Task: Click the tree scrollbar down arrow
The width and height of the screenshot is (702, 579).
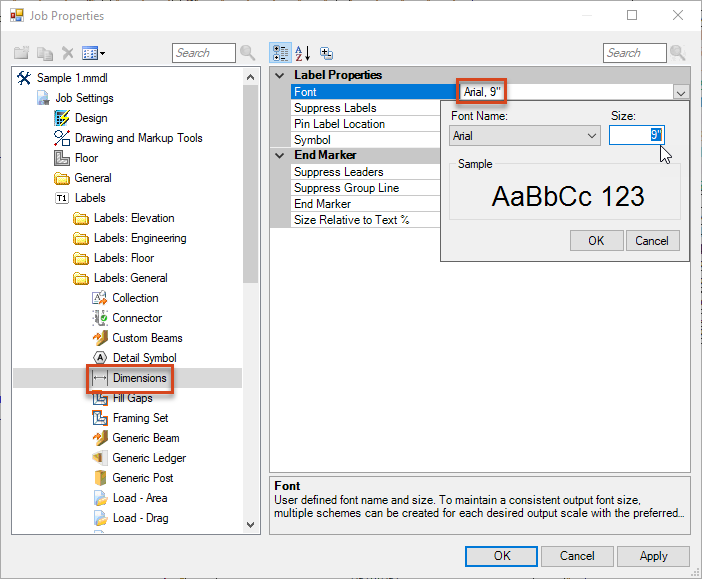Action: click(x=251, y=525)
